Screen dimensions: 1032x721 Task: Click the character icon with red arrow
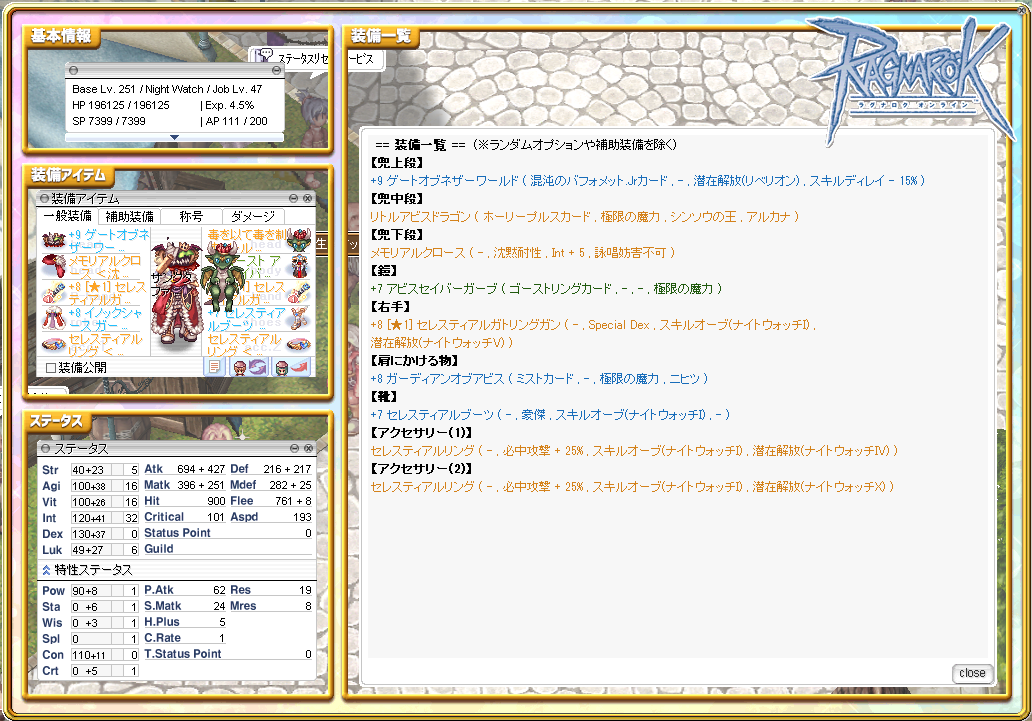[292, 367]
